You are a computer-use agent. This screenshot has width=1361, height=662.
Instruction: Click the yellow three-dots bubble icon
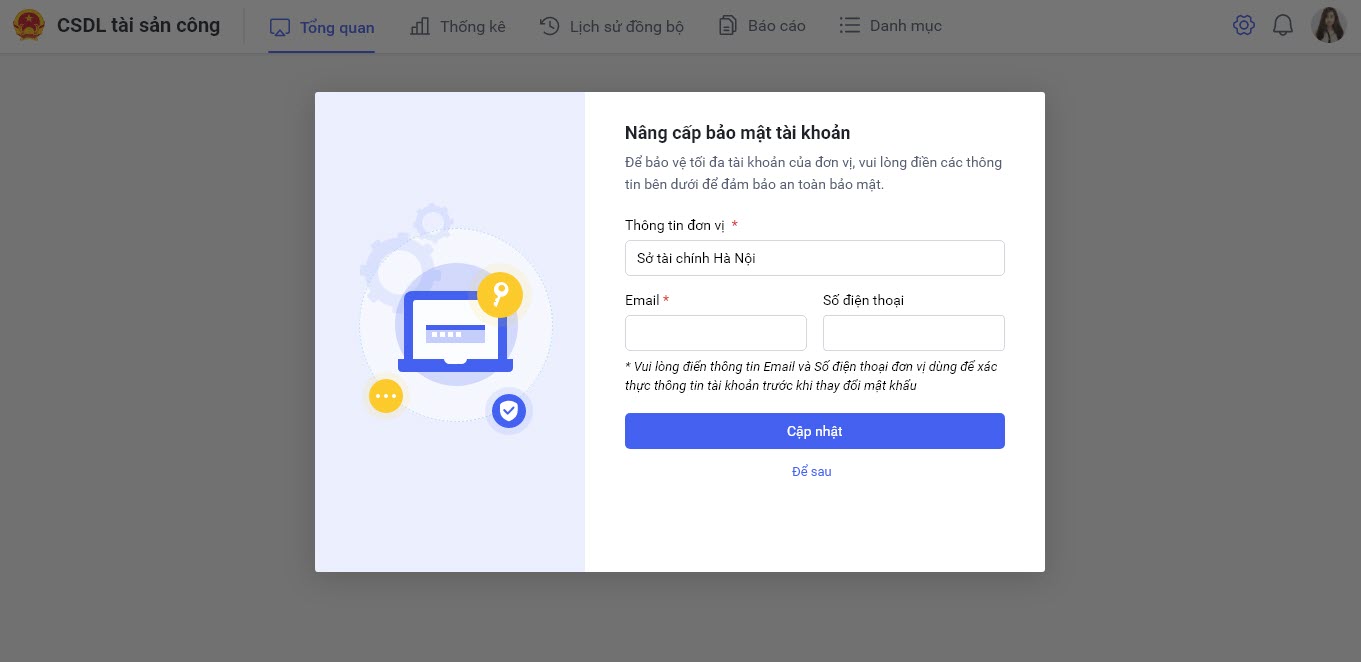(x=385, y=396)
